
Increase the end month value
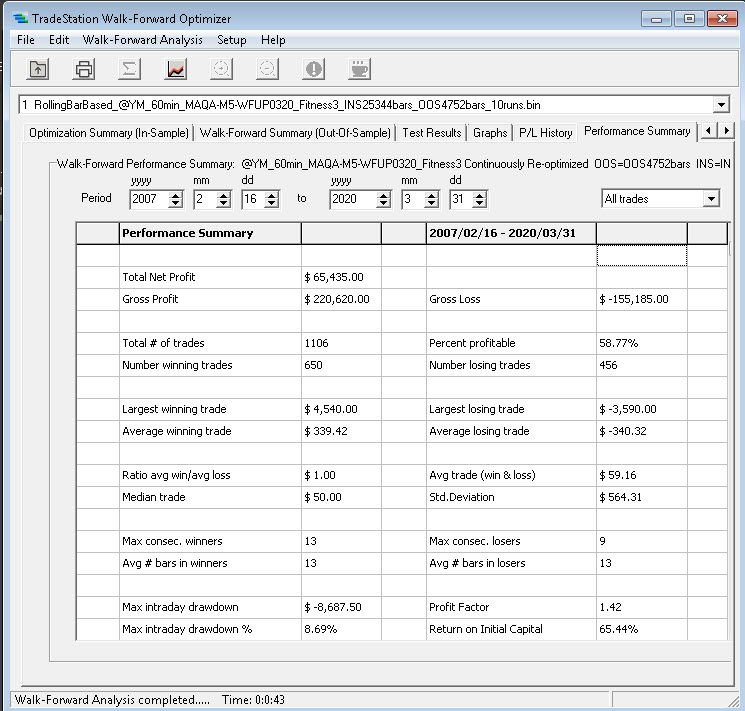(x=431, y=194)
